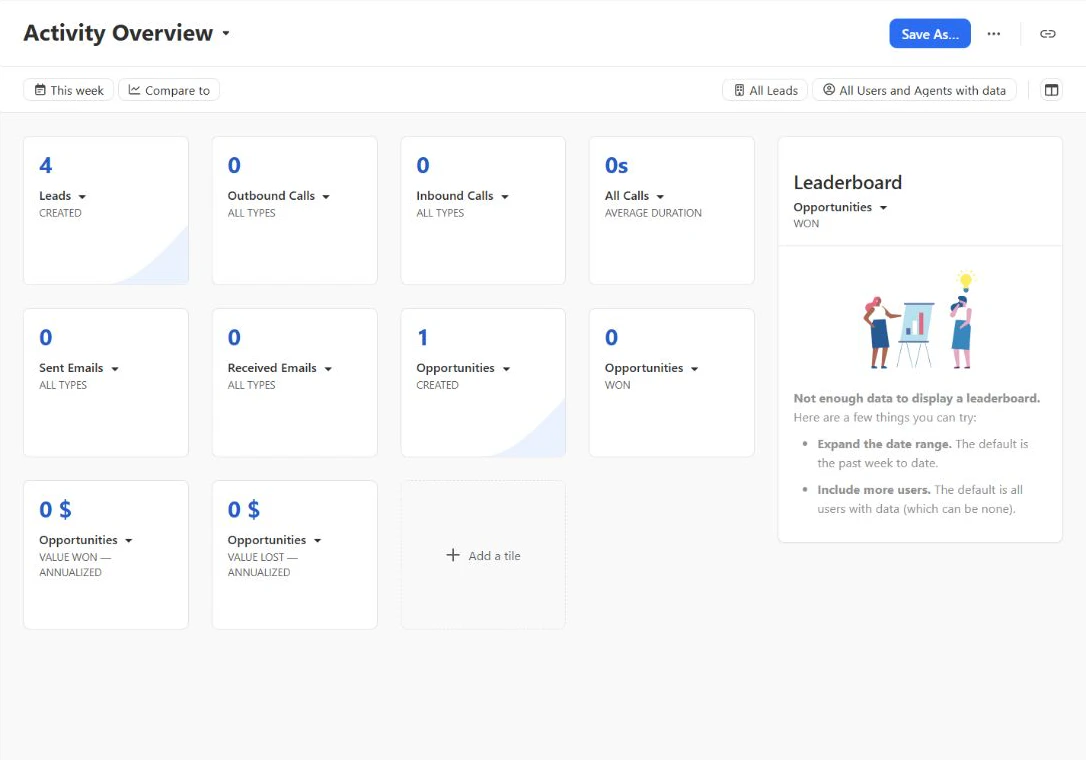Click the user icon in All Users filter
Screen dimensions: 1086x760
pos(828,90)
